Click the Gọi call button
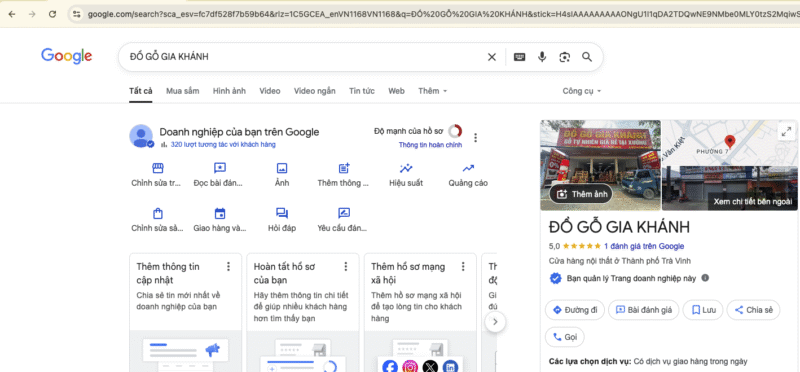800x372 pixels. 565,337
